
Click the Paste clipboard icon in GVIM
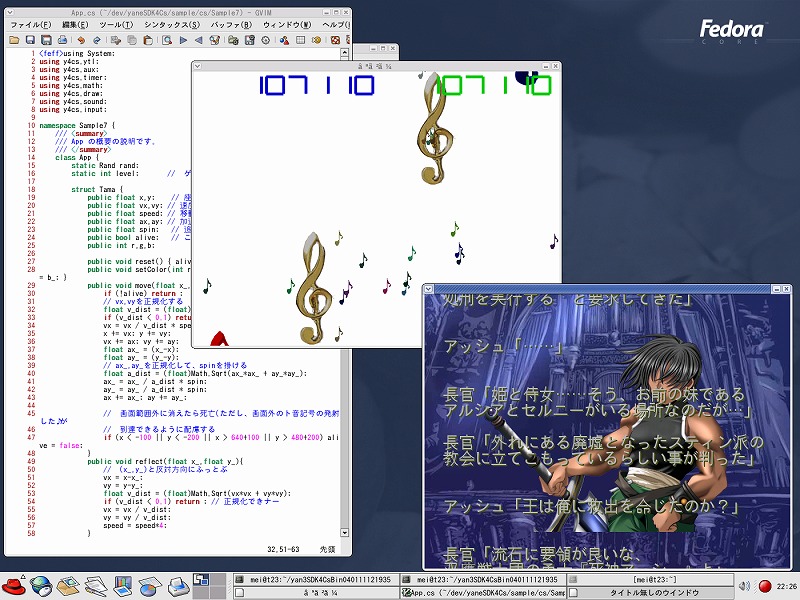point(149,40)
